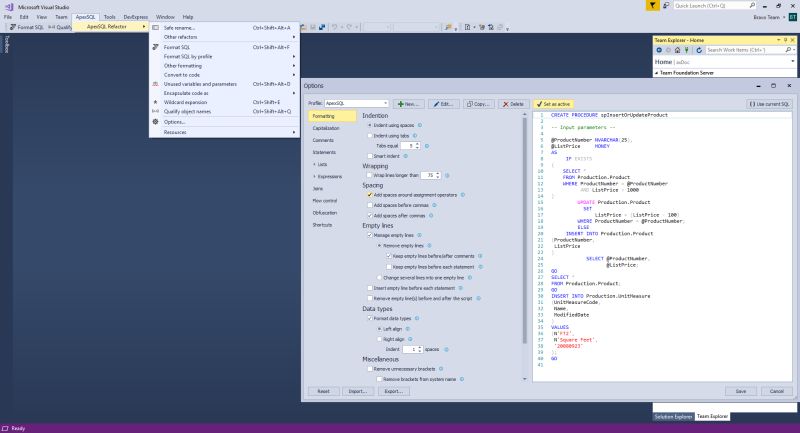Open Format SQL by profile submenu

click(x=224, y=57)
